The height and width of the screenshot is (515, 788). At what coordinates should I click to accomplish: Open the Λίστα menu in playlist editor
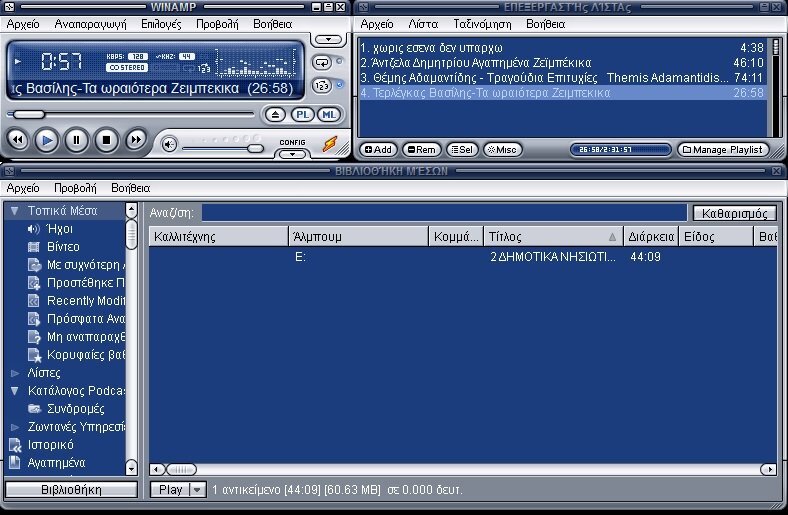point(423,24)
